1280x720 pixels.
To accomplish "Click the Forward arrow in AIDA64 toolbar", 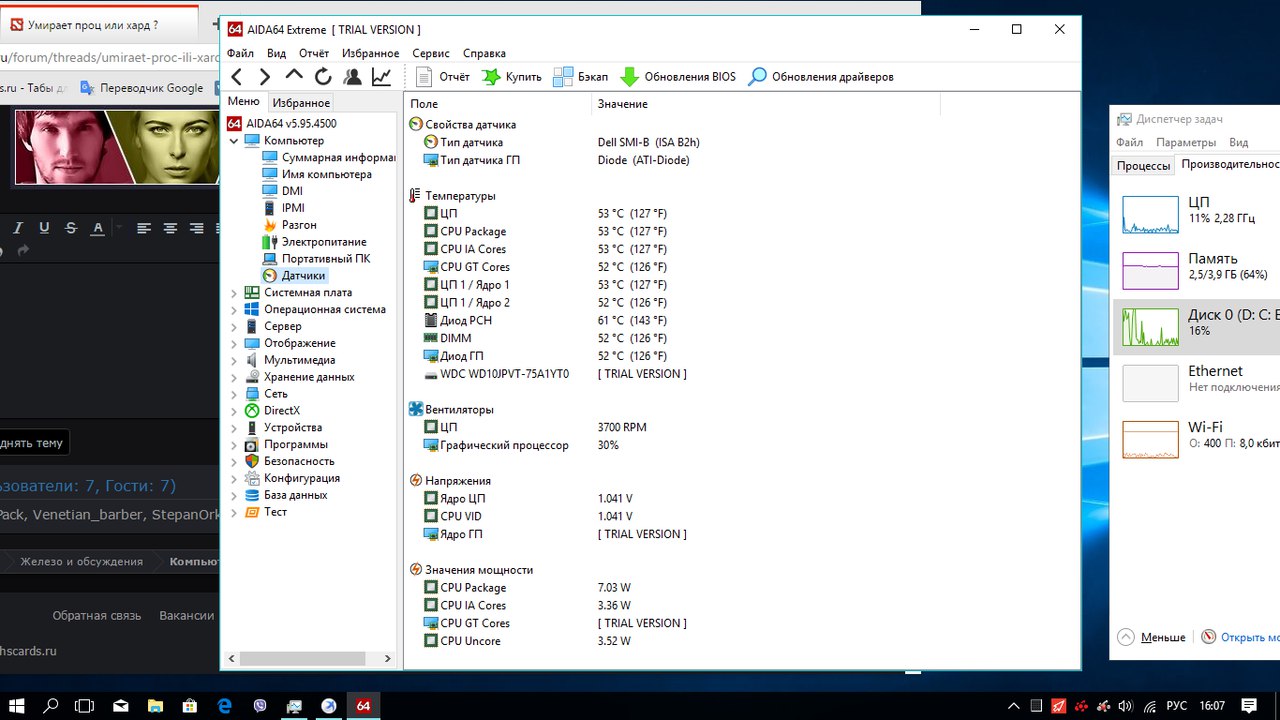I will pyautogui.click(x=265, y=77).
